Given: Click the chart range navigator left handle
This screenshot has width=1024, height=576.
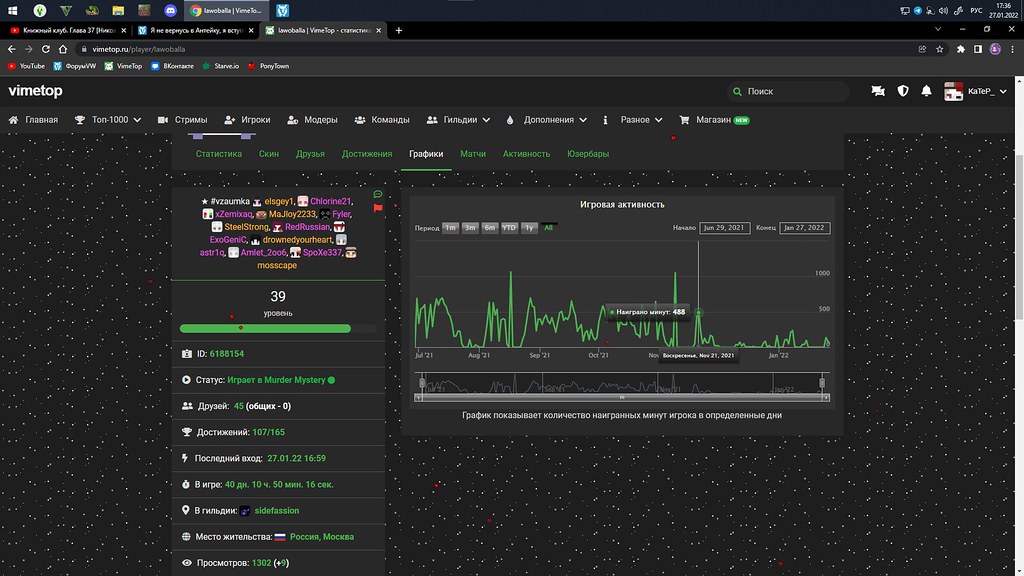Looking at the screenshot, I should tap(422, 383).
